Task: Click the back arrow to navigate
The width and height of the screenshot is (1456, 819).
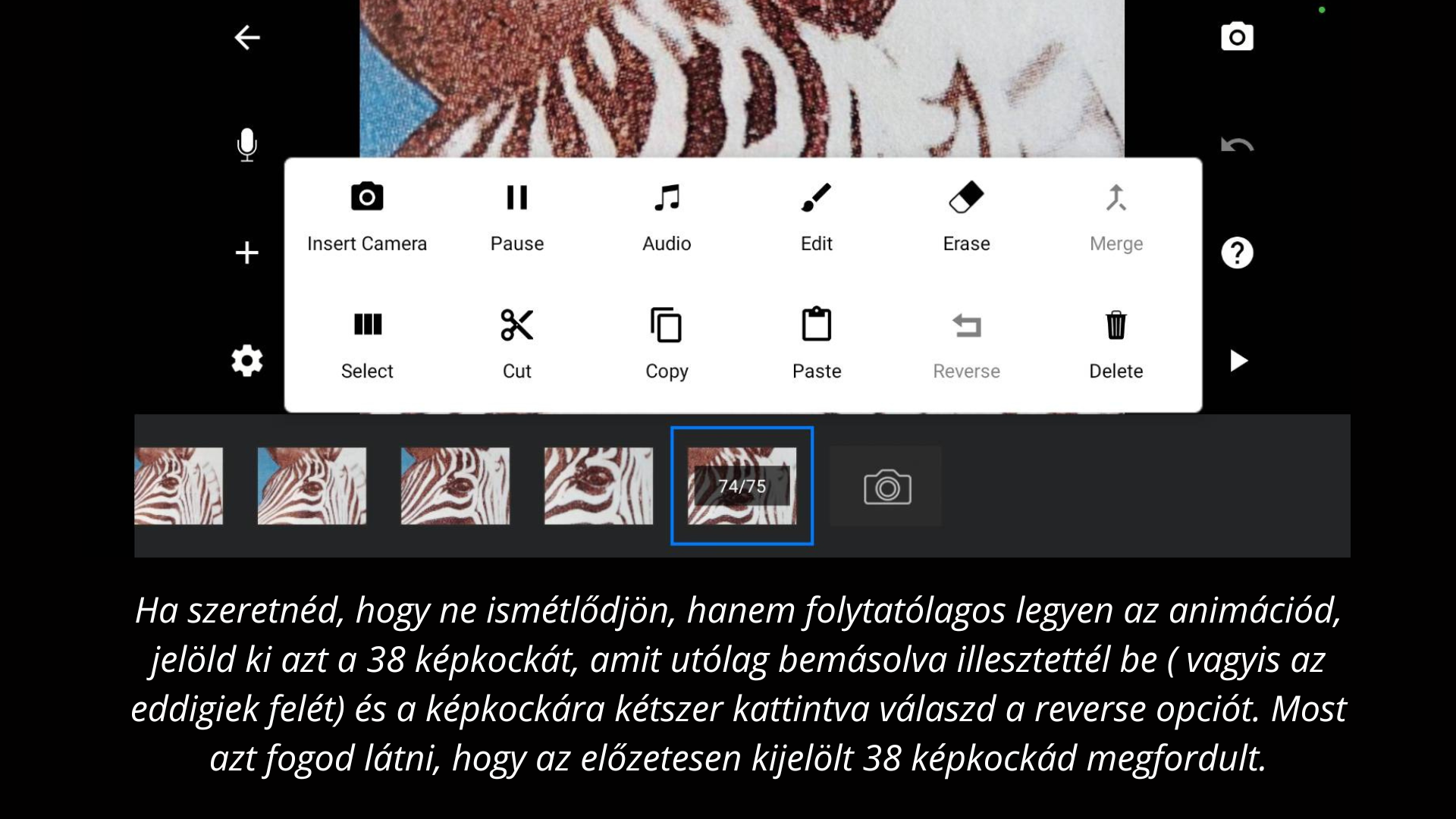Action: pos(246,37)
